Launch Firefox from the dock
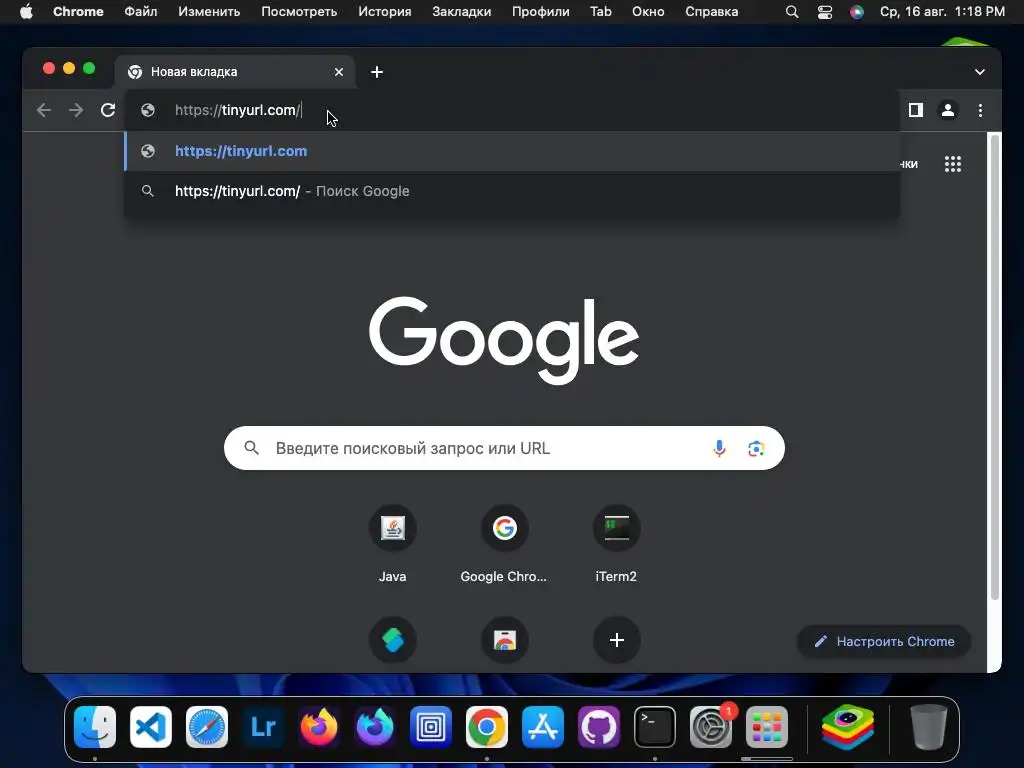The width and height of the screenshot is (1024, 768). [x=319, y=727]
